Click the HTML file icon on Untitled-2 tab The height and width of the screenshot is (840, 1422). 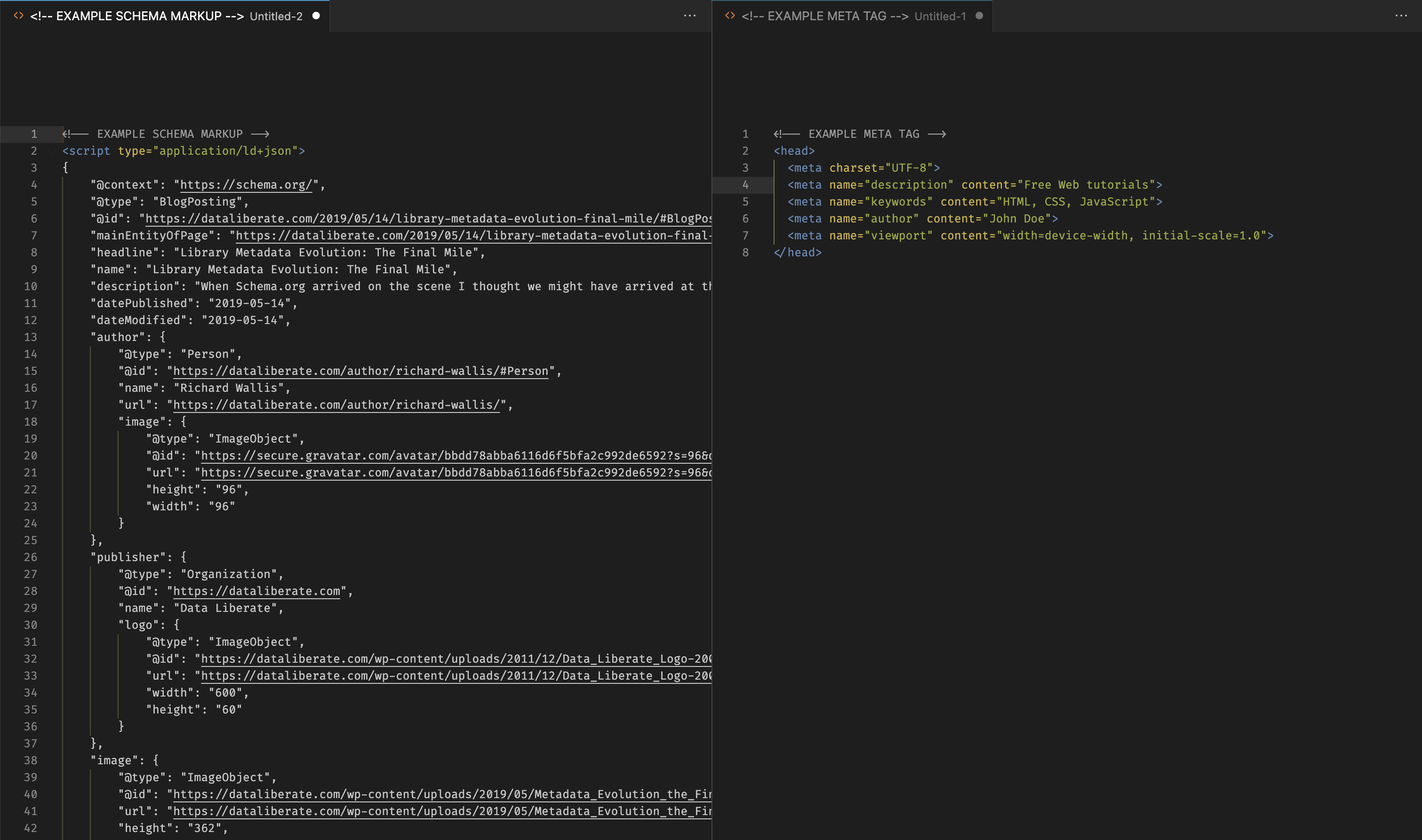click(19, 16)
